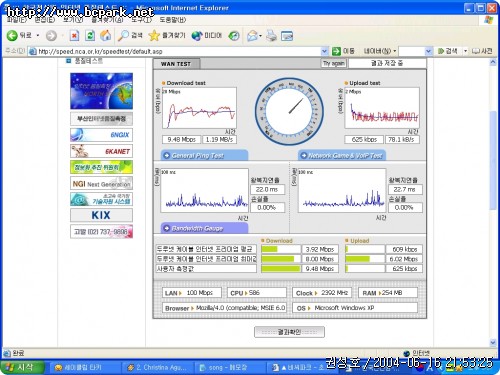500x375 pixels.
Task: Click the Clock 2392 MHz info box
Action: pyautogui.click(x=322, y=293)
